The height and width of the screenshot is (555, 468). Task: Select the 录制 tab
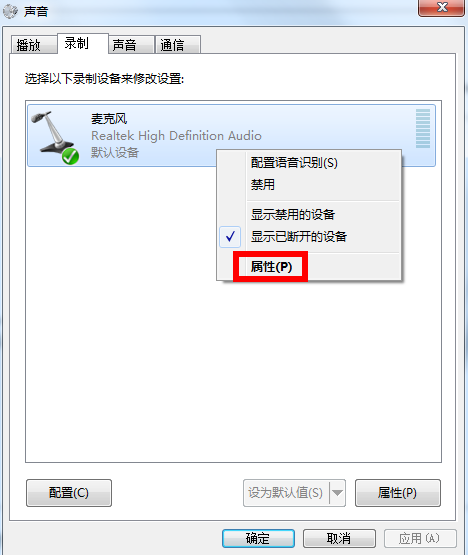[82, 44]
